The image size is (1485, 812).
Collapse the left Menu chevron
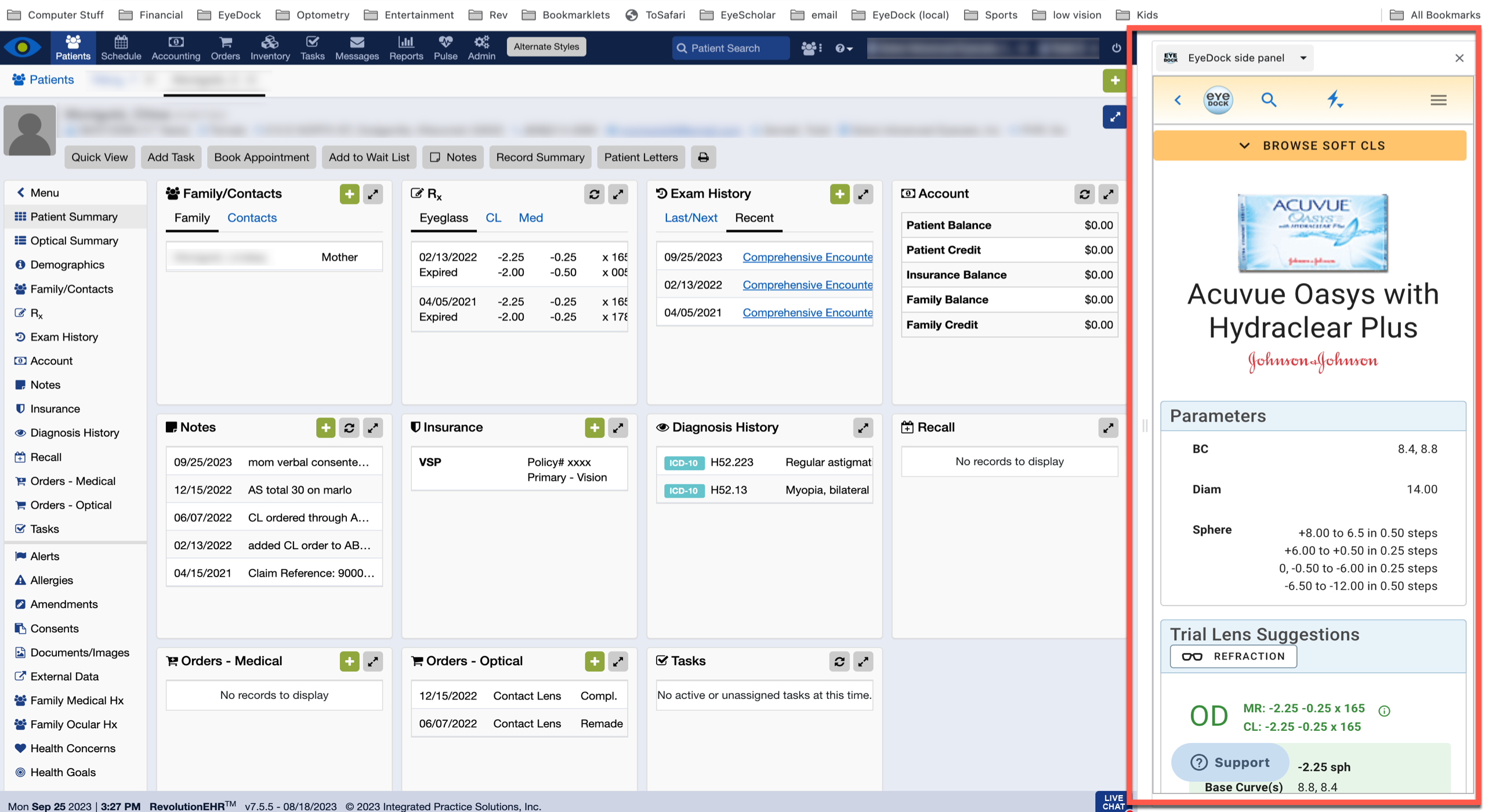click(21, 193)
